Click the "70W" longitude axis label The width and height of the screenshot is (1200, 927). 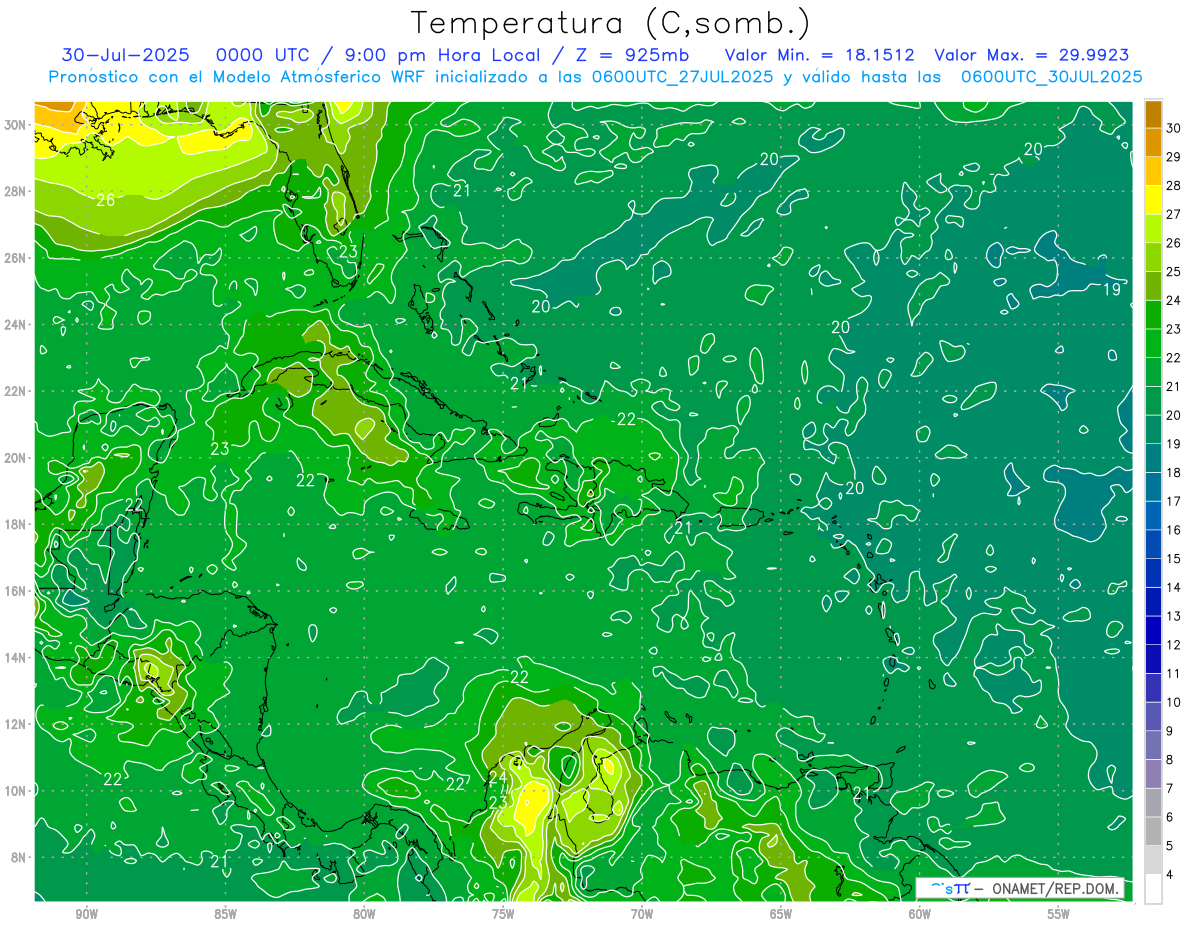click(642, 915)
